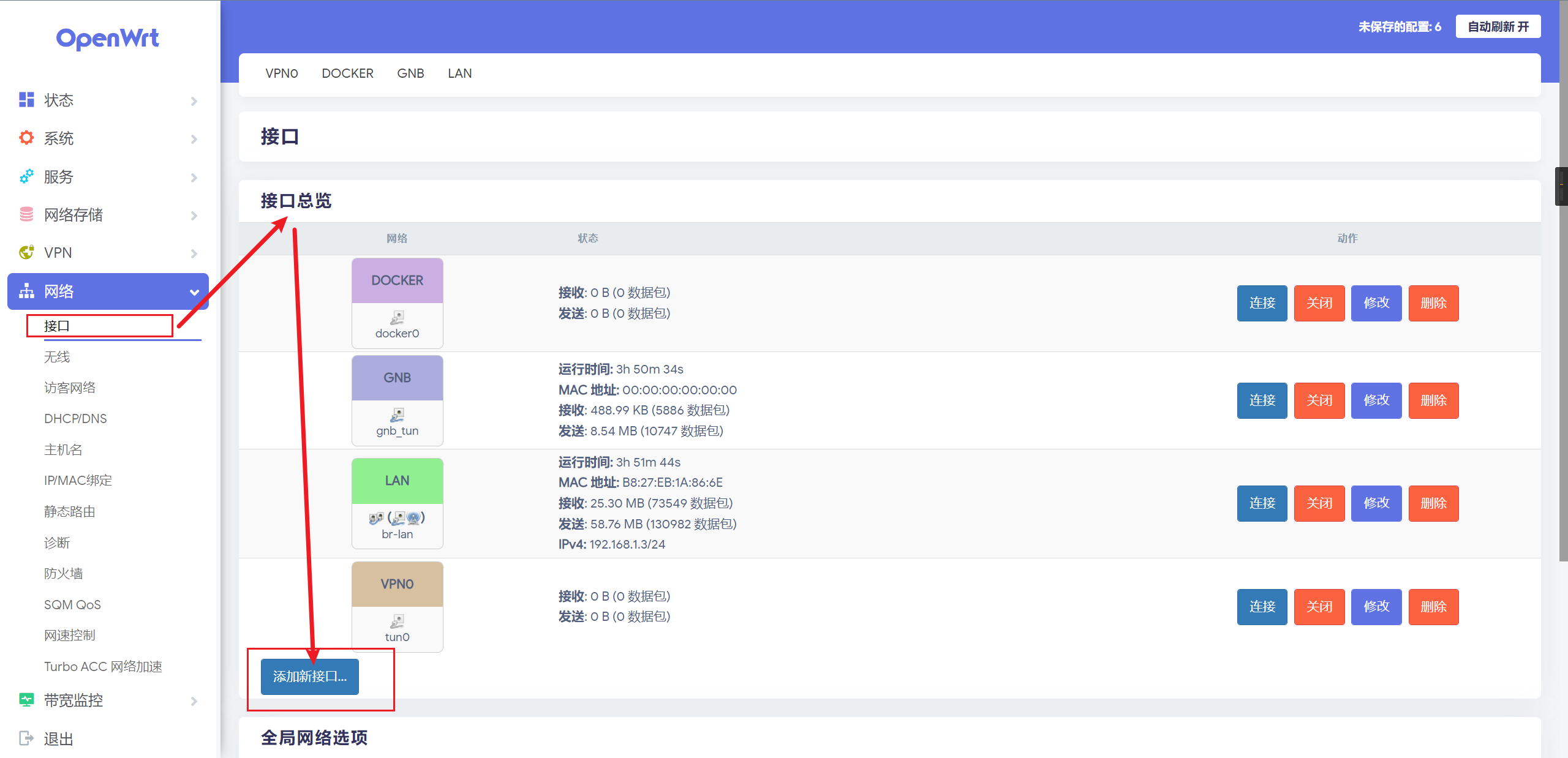This screenshot has height=758, width=1568.
Task: Select the 网络存储 (Network Storage) icon
Action: click(26, 214)
